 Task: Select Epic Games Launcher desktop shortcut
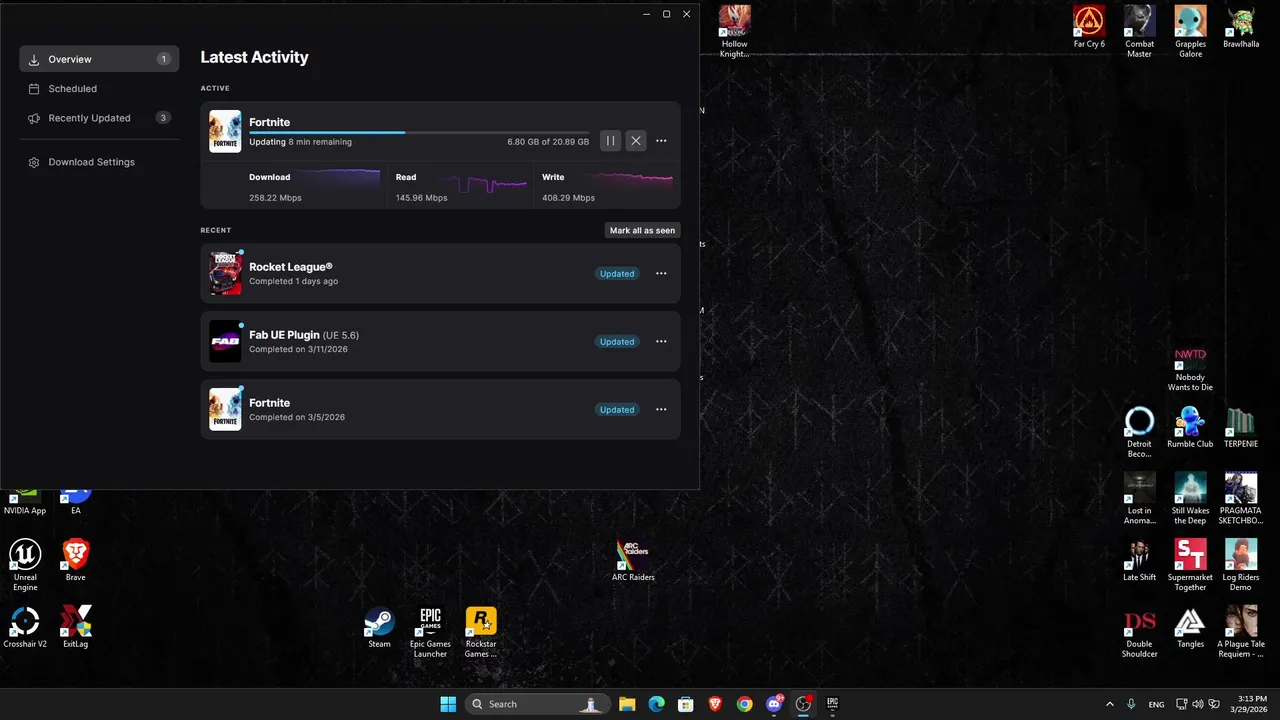[430, 632]
